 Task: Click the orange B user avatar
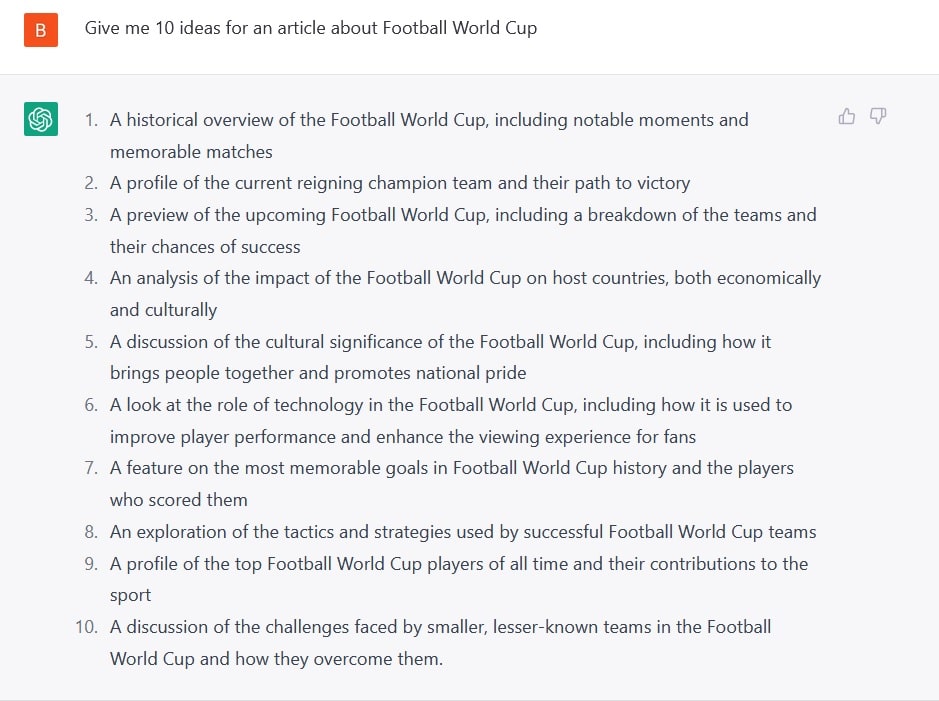[41, 30]
